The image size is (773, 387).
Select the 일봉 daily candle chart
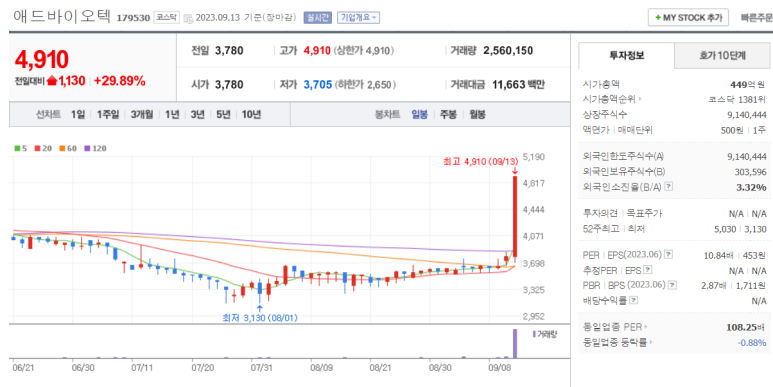420,114
